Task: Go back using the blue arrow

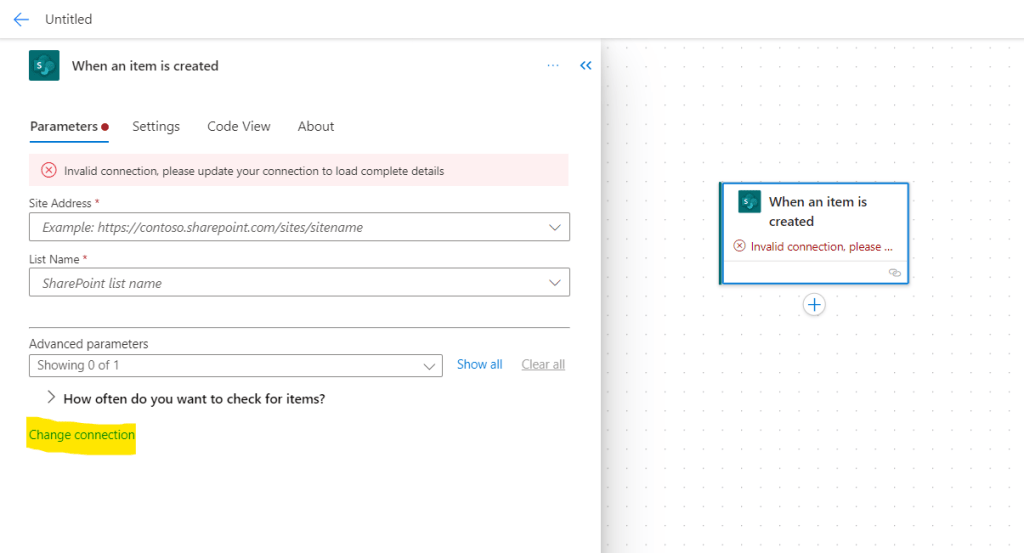Action: pyautogui.click(x=21, y=20)
